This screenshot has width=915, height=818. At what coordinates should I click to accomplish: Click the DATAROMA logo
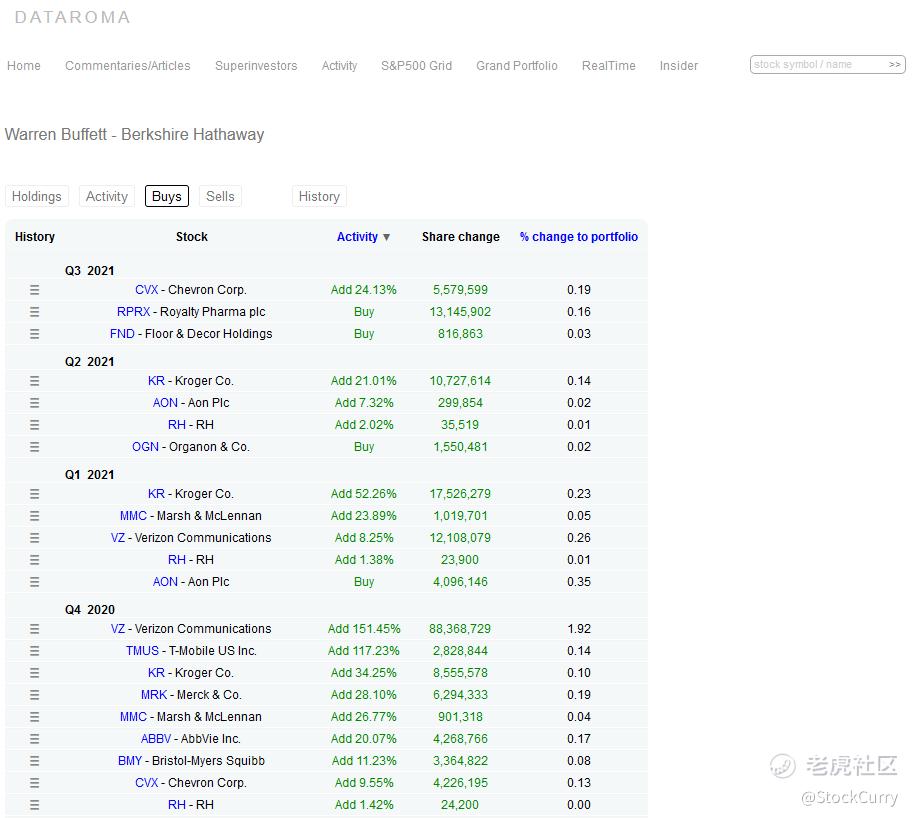tap(72, 18)
